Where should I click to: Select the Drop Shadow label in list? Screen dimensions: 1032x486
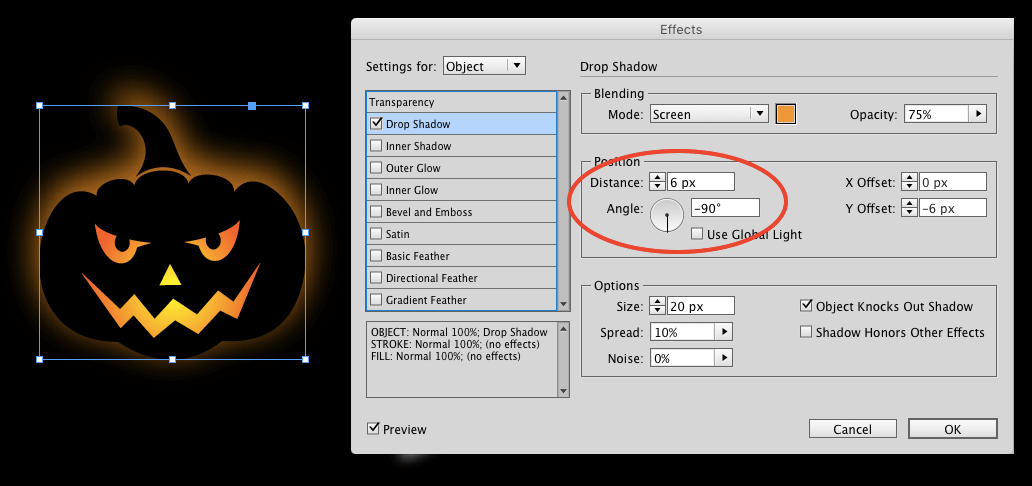418,124
